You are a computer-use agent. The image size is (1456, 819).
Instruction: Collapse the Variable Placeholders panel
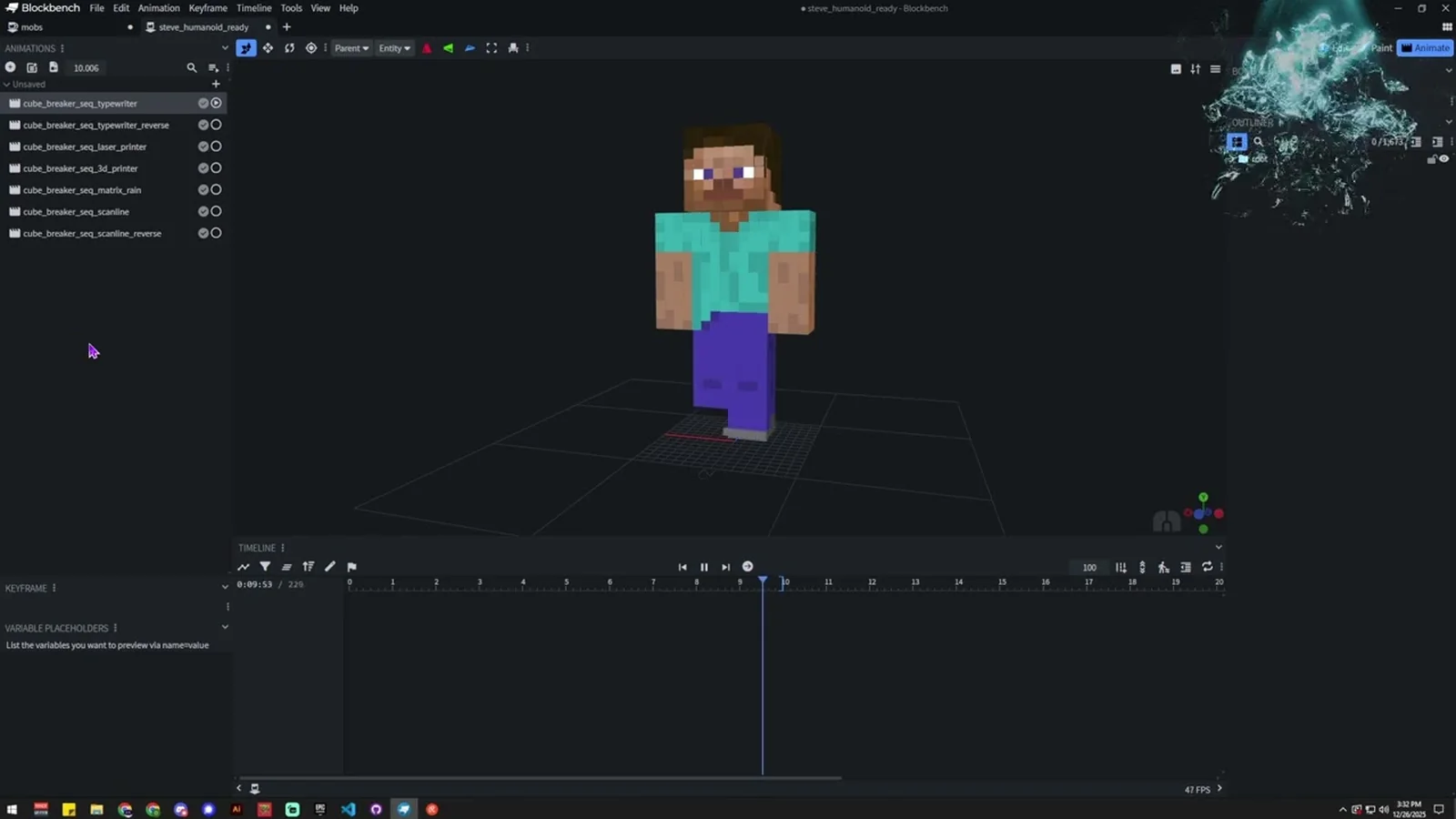coord(225,627)
